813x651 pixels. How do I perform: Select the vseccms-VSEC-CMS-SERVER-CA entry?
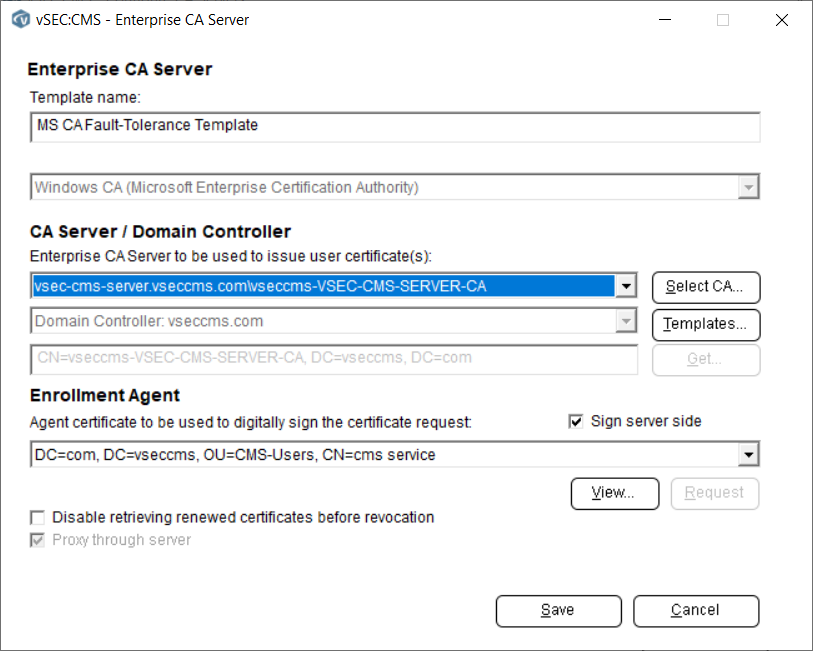click(320, 287)
